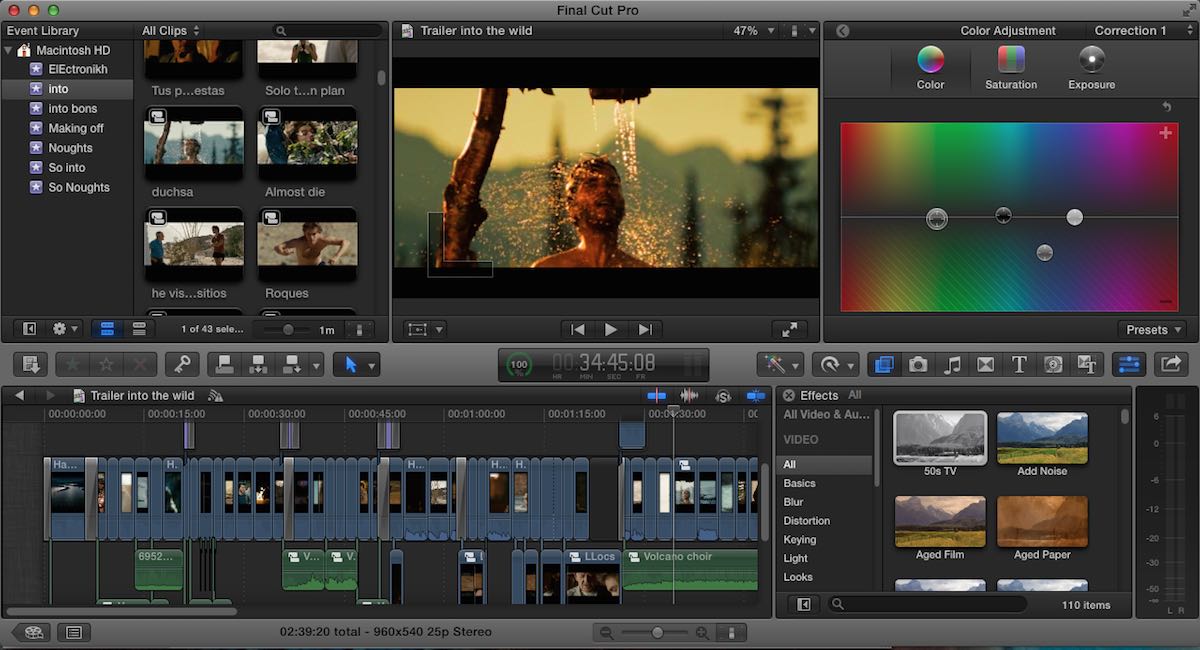Enter full screen playback in viewer
The image size is (1200, 650).
789,329
